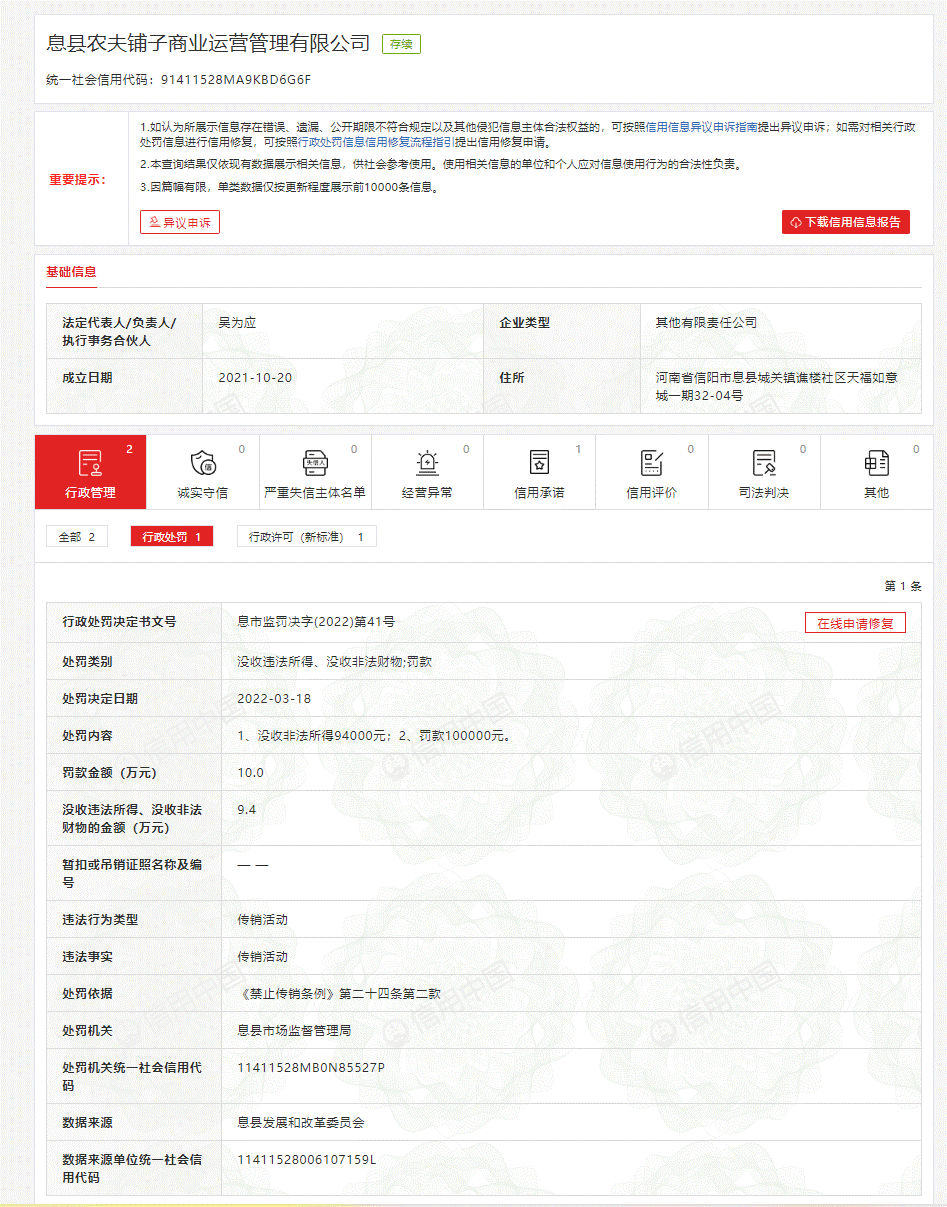Select the 经营异常 alarm icon
This screenshot has height=1207, width=947.
click(x=427, y=463)
